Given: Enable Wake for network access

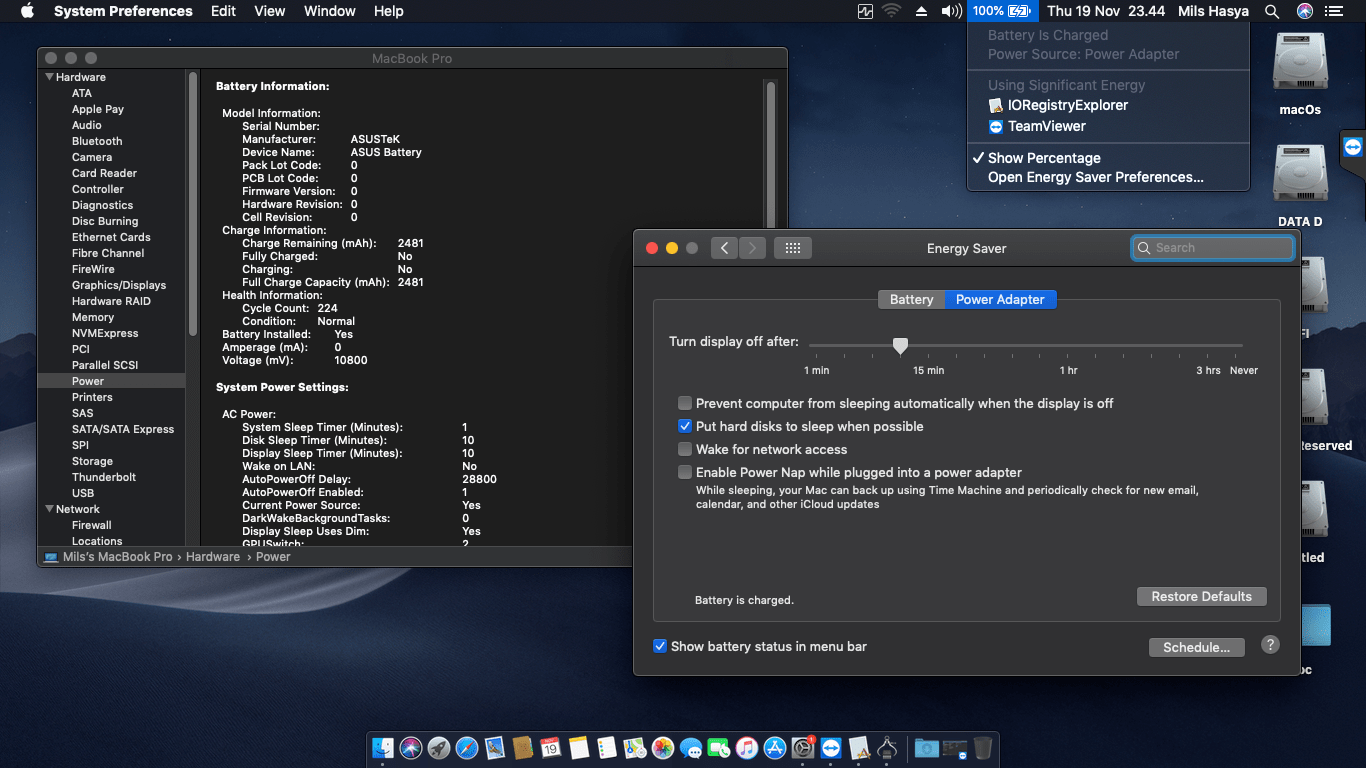Looking at the screenshot, I should [685, 449].
